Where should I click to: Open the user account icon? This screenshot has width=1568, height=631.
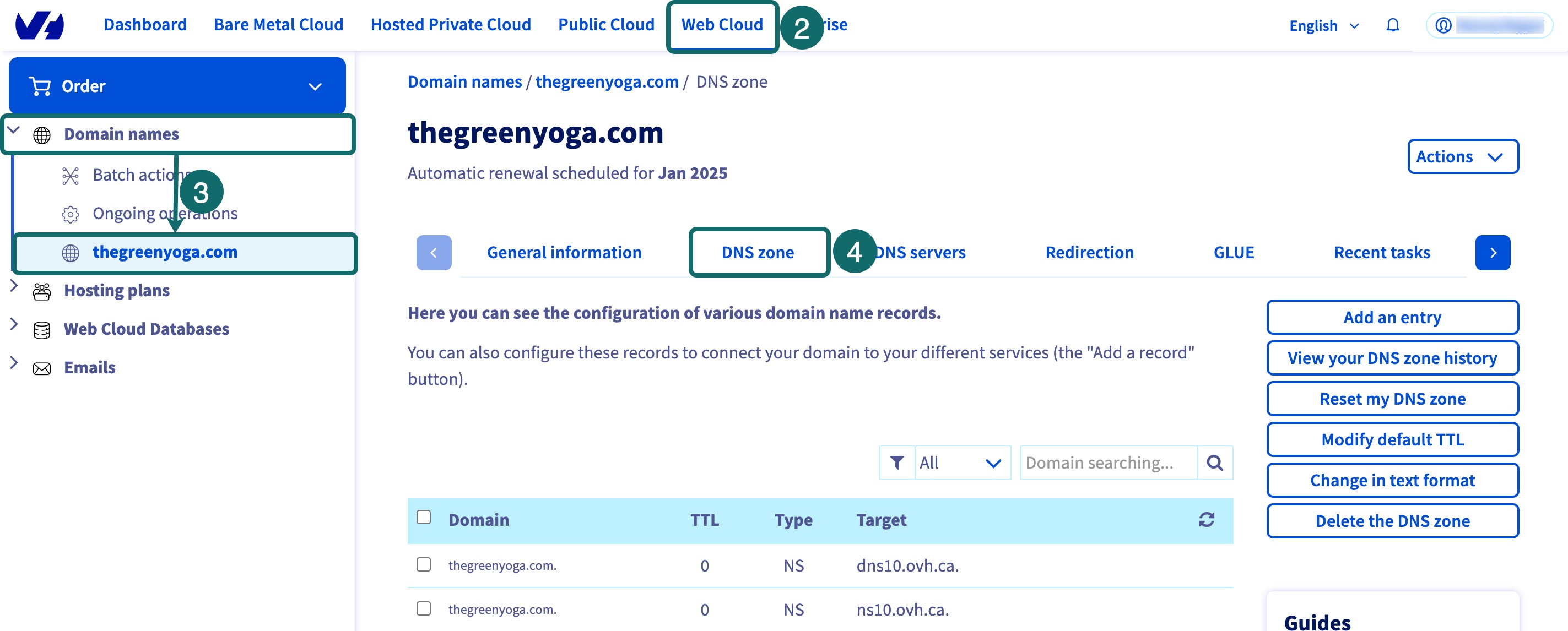point(1443,25)
